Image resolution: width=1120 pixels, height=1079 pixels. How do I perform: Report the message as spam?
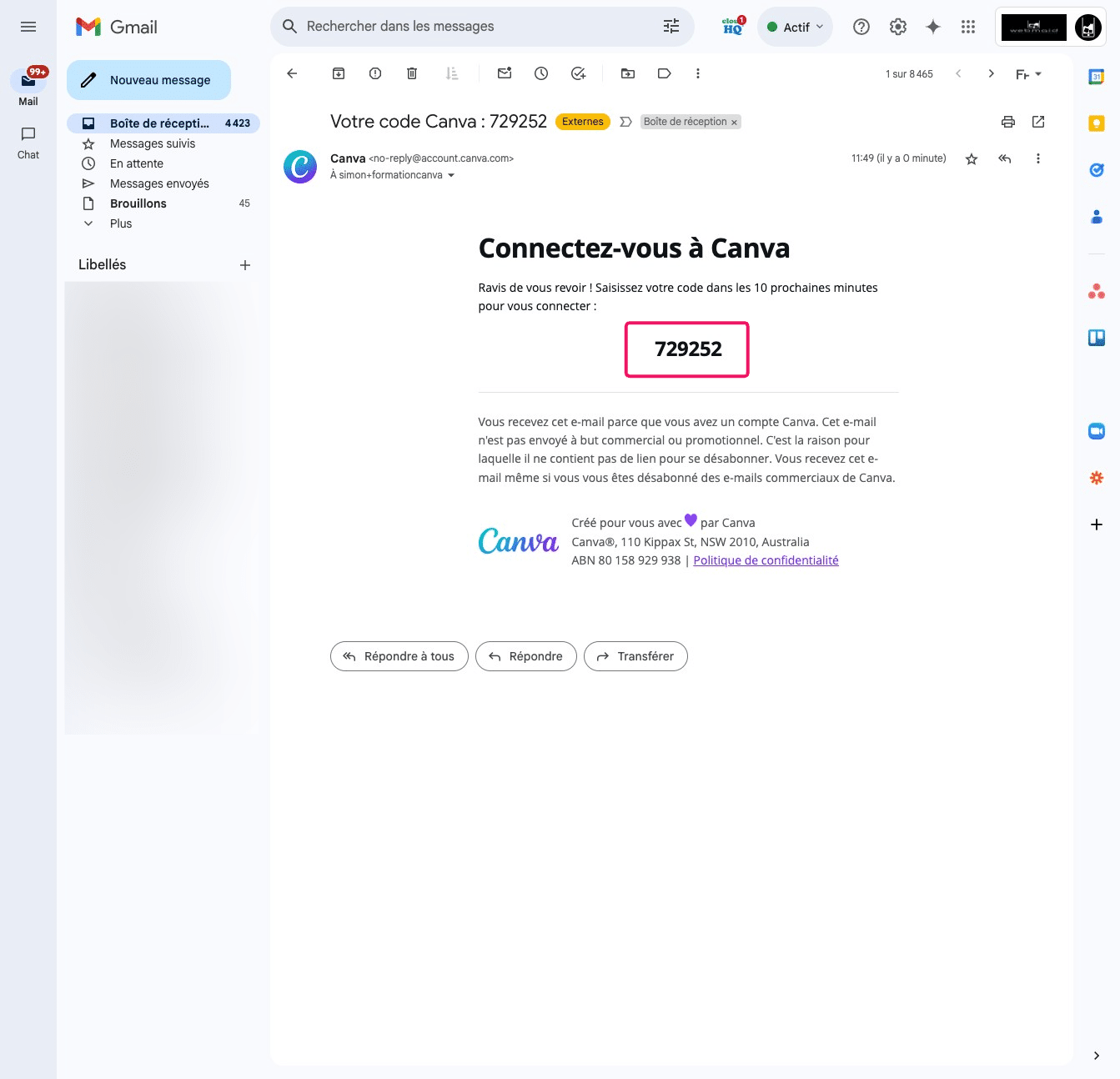tap(374, 73)
